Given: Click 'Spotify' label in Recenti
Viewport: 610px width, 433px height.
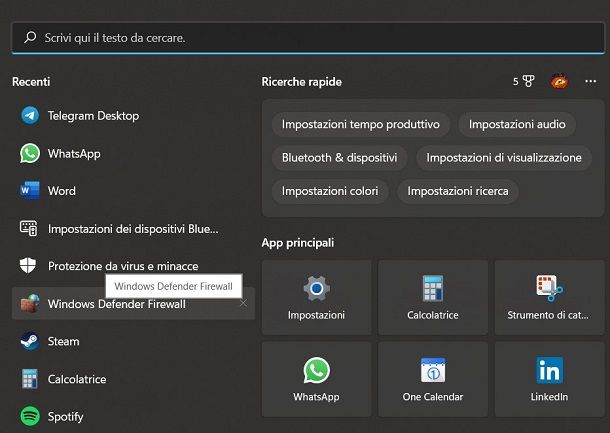Looking at the screenshot, I should click(65, 417).
